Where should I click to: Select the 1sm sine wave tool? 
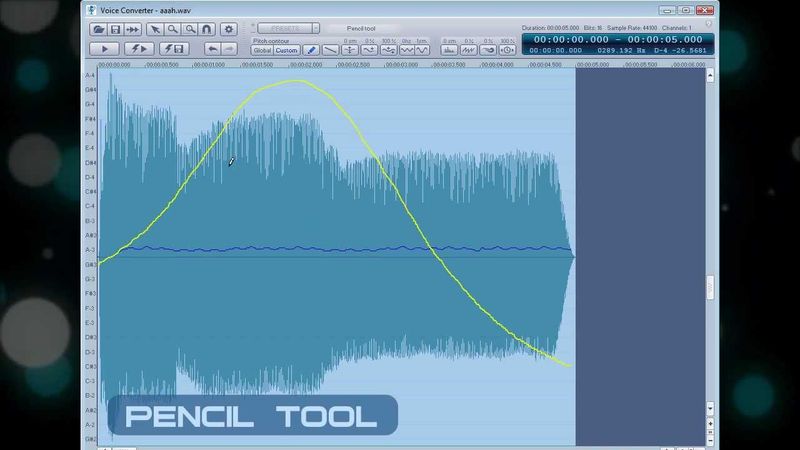[422, 50]
